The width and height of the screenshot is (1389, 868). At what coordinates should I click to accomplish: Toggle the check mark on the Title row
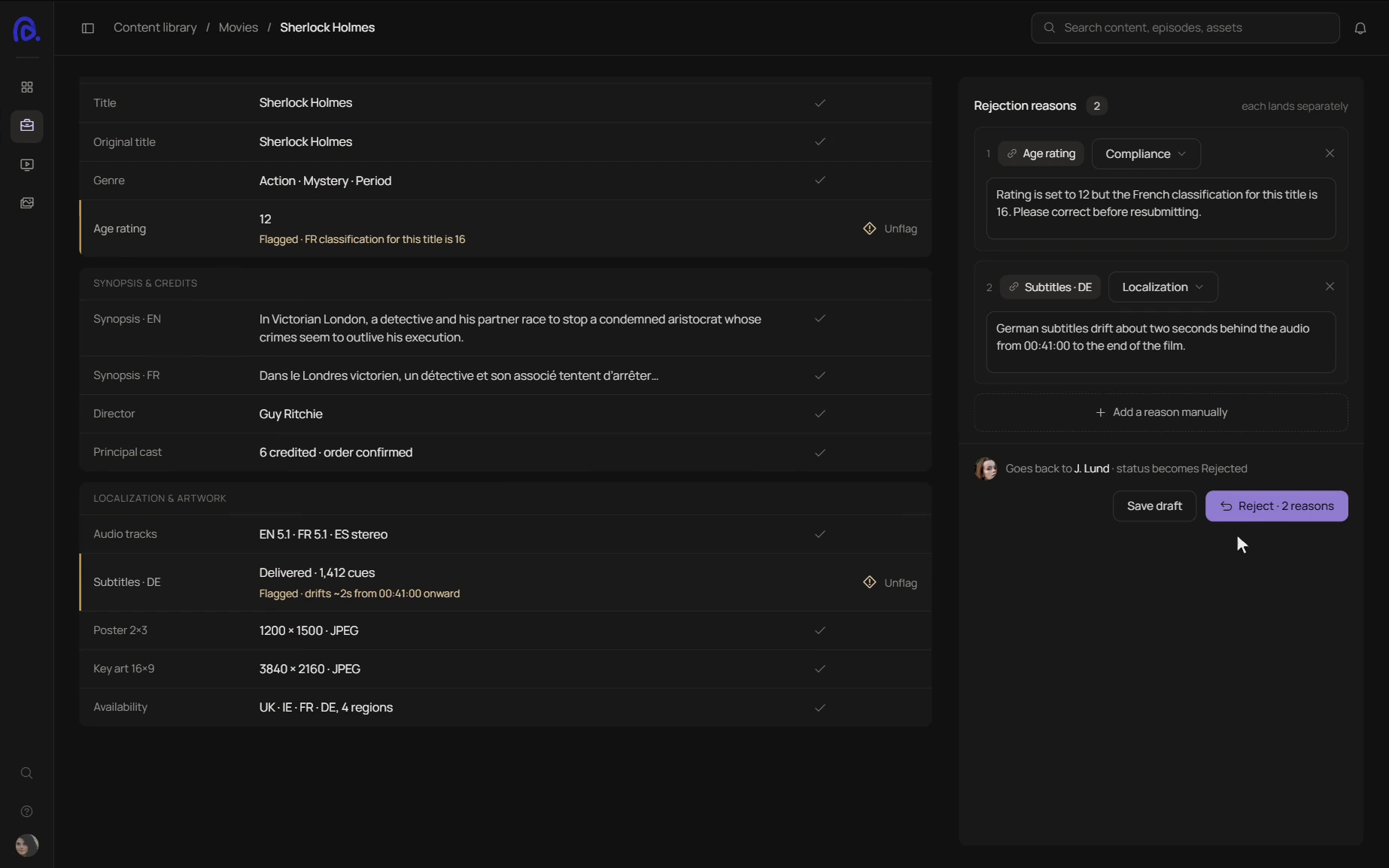tap(820, 103)
